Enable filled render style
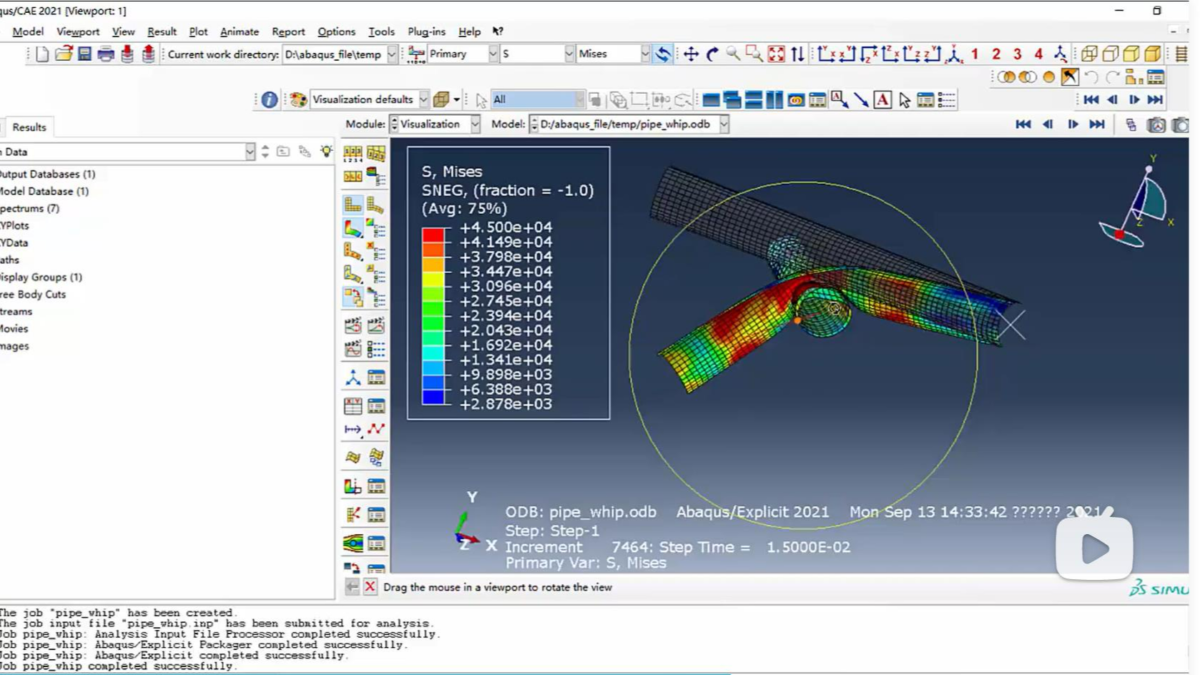Viewport: 1200px width, 675px height. 1131,54
